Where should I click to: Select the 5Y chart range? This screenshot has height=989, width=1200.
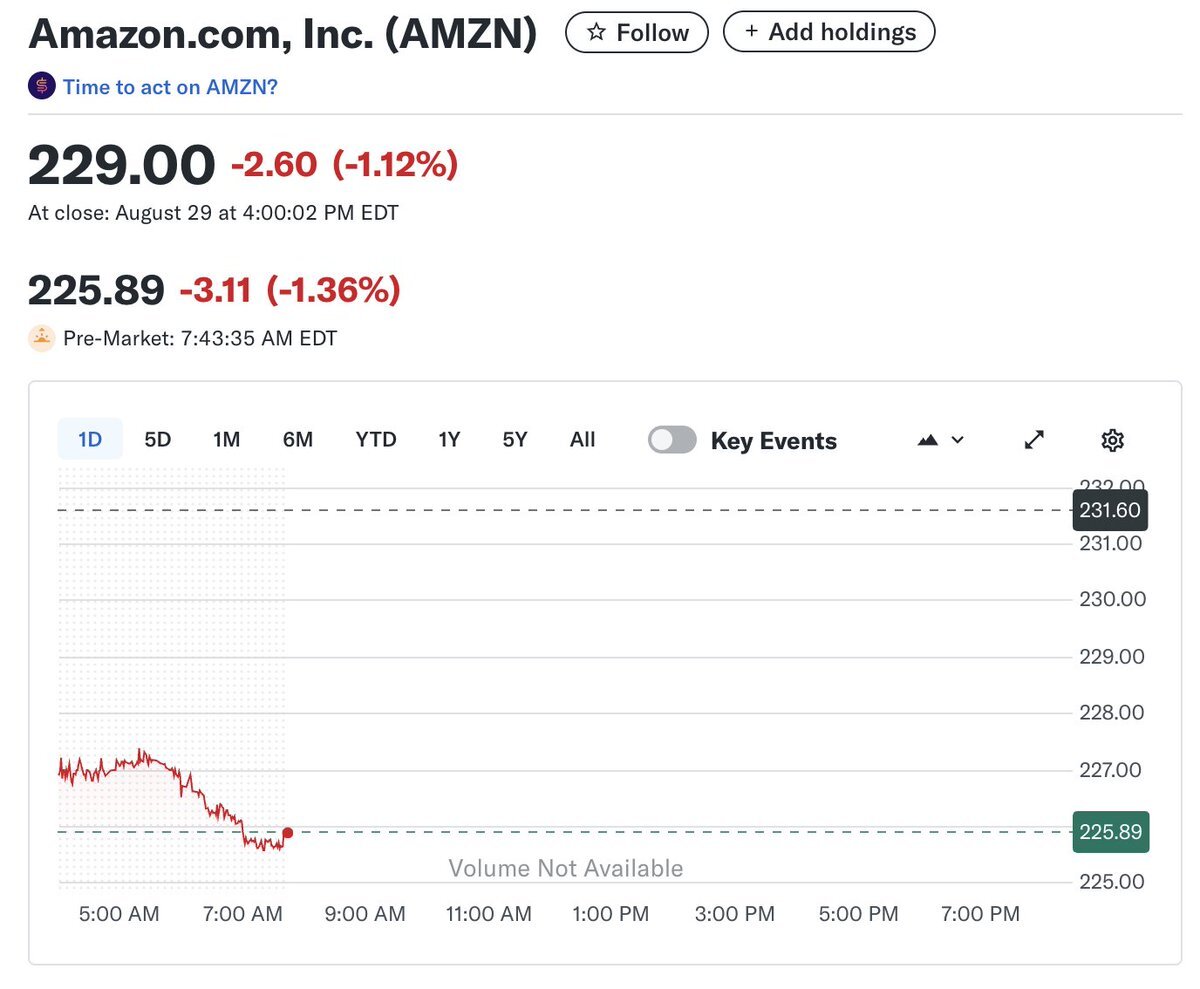point(515,439)
